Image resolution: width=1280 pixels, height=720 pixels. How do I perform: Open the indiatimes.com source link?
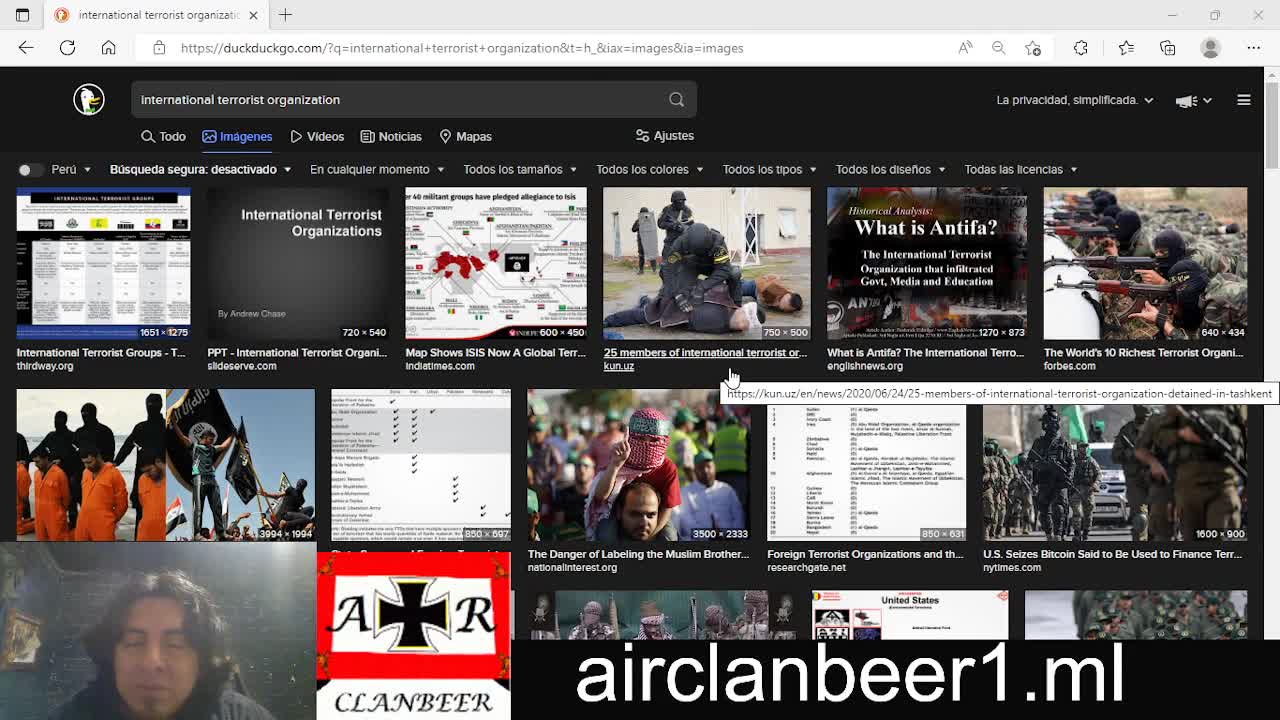[440, 366]
